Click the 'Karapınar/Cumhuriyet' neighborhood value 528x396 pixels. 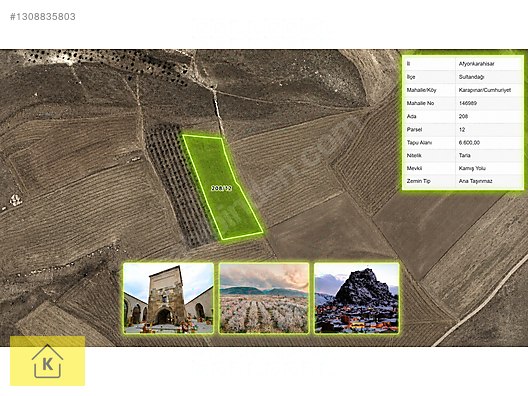485,90
